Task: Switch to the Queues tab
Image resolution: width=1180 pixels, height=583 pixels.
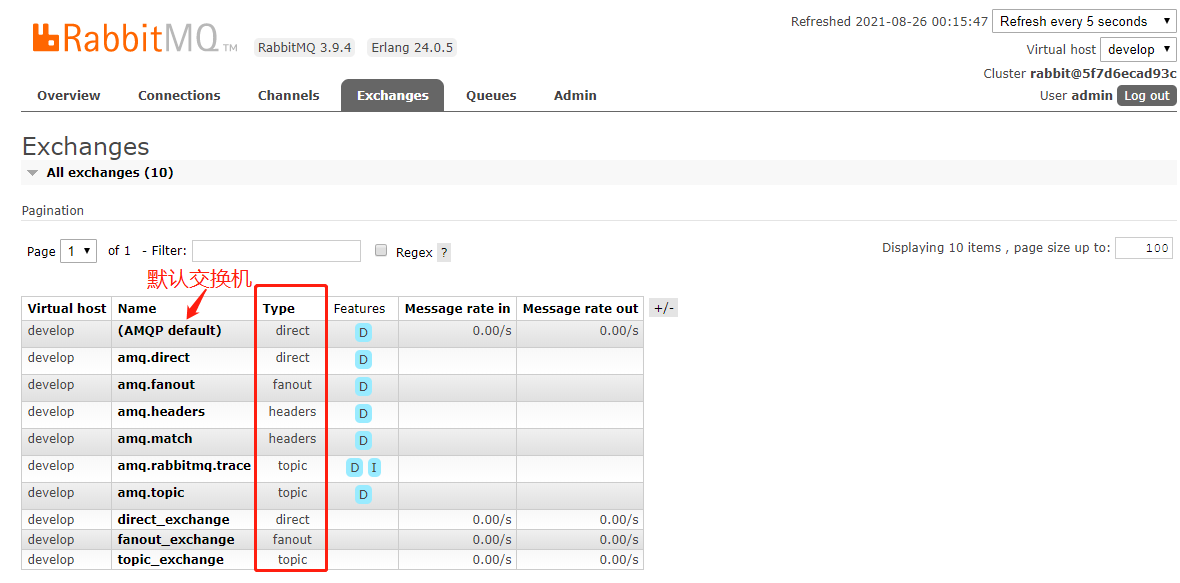Action: 491,96
